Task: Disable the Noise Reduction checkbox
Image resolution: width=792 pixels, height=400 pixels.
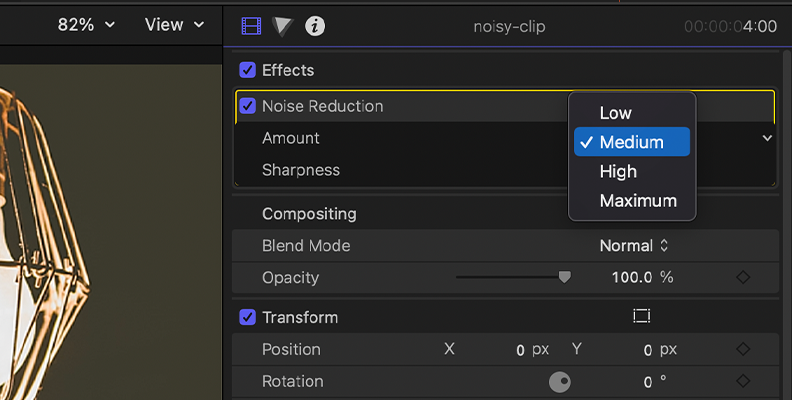Action: (x=248, y=106)
